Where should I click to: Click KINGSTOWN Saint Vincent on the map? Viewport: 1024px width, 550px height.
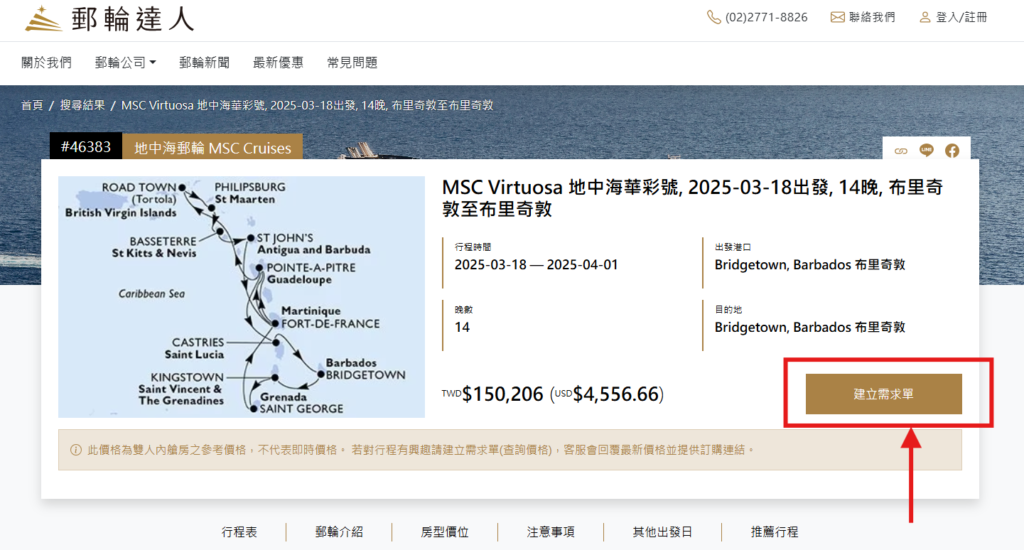tap(180, 389)
